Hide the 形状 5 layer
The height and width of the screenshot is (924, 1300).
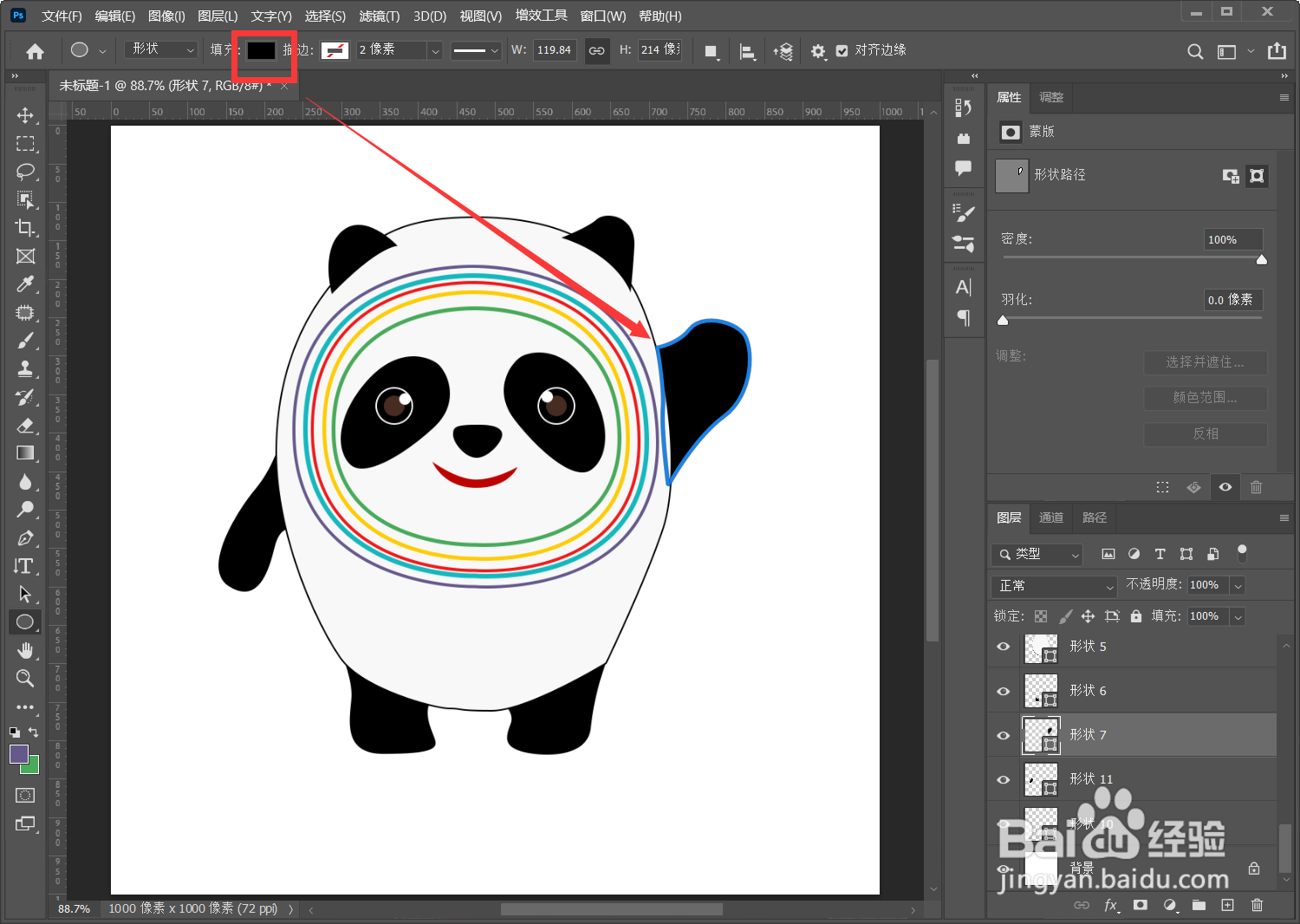(1004, 647)
